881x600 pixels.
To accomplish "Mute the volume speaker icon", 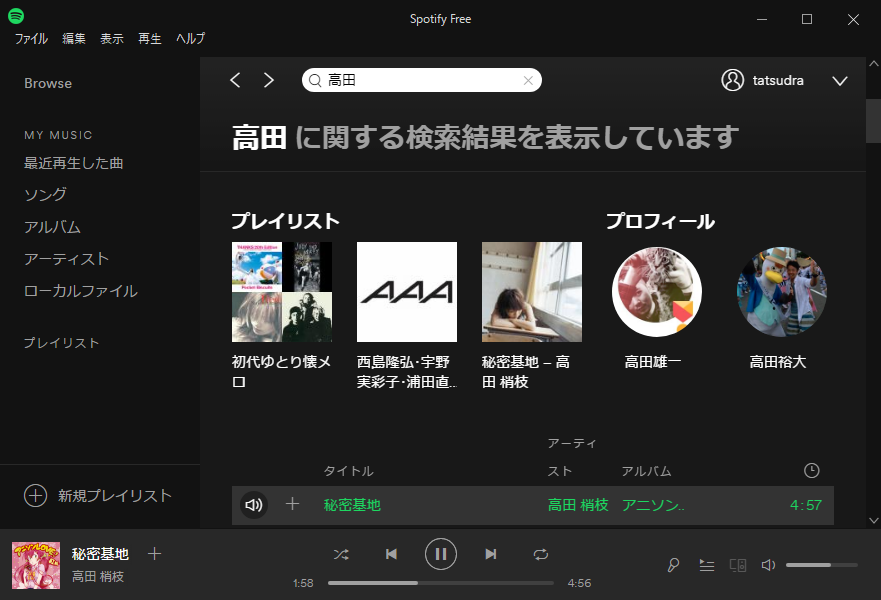I will click(768, 565).
